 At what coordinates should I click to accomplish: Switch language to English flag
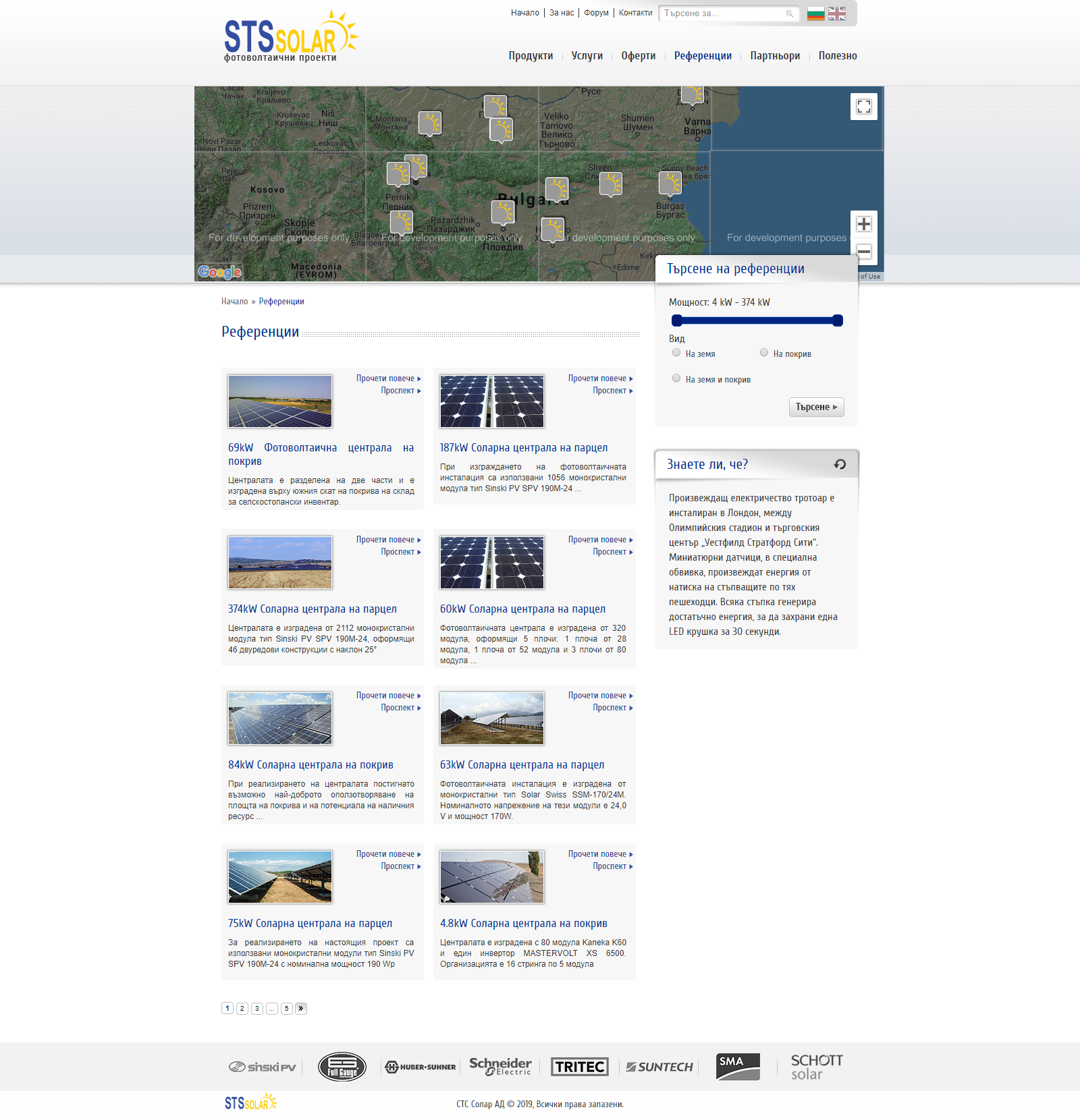pos(837,13)
